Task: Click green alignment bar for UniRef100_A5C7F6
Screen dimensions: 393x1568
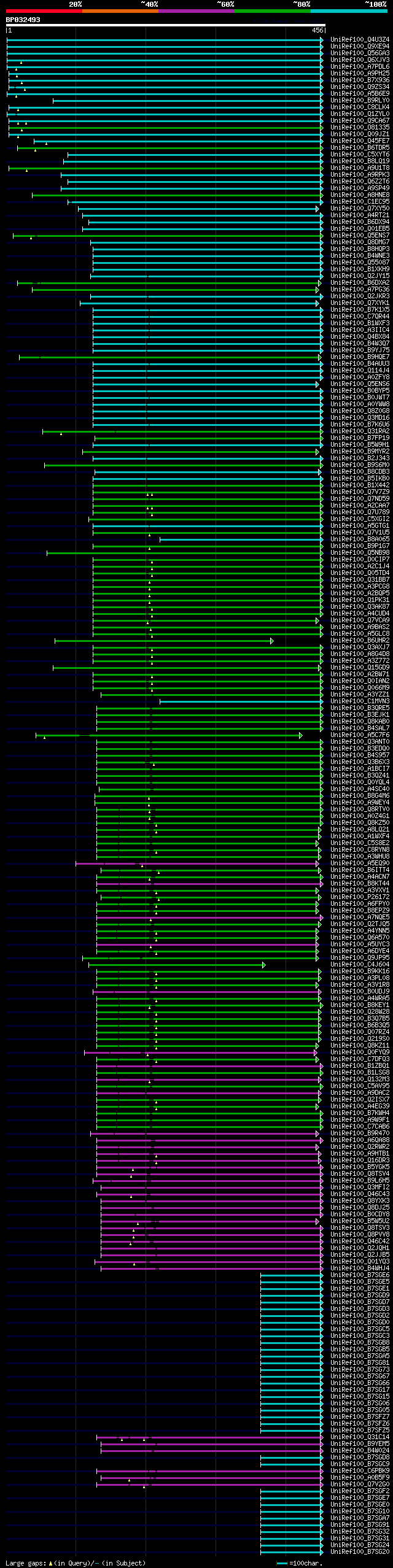Action: coord(169,735)
